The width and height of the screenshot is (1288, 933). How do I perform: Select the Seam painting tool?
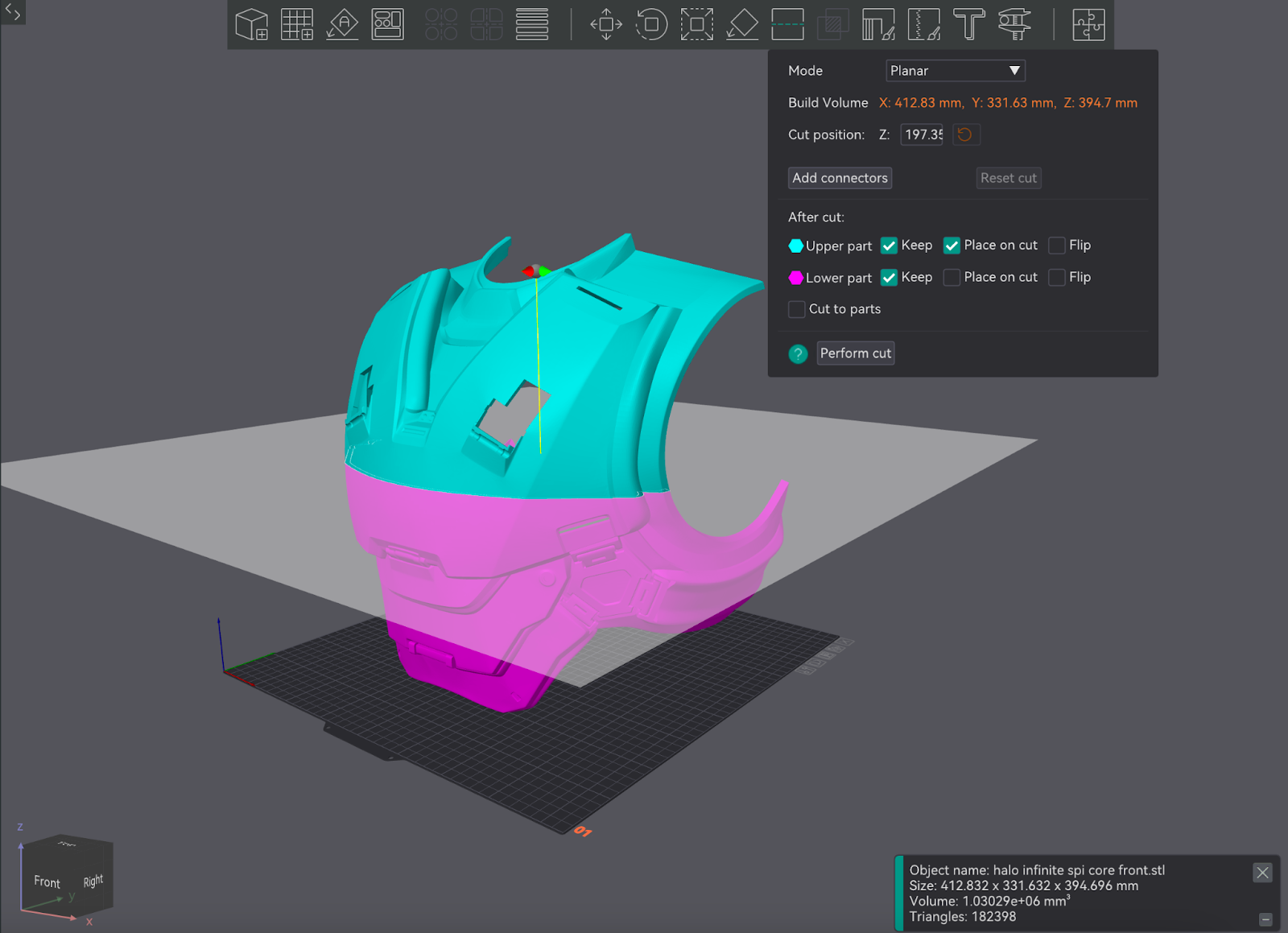[x=923, y=24]
